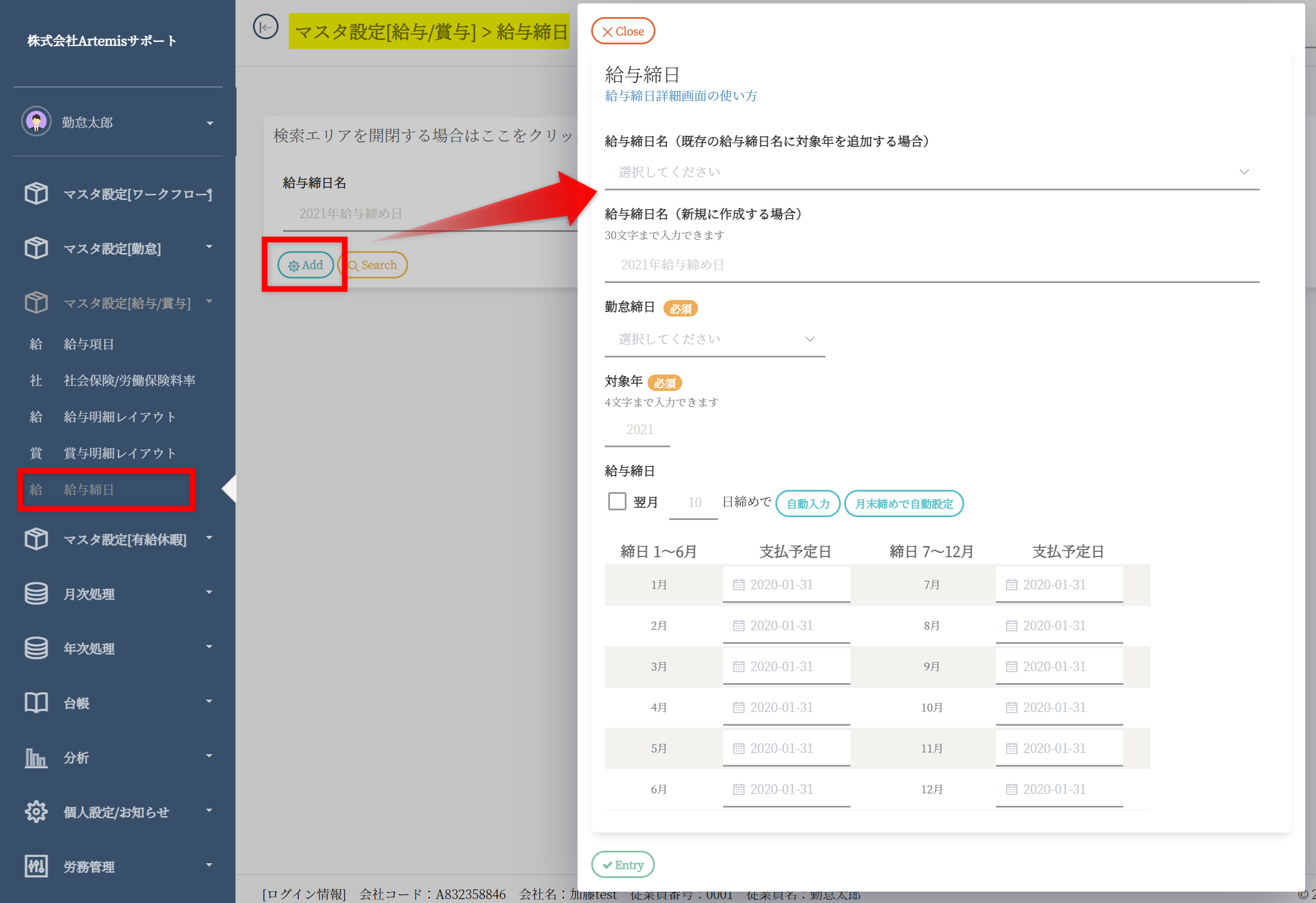The height and width of the screenshot is (903, 1316).
Task: Open calendar icon for 1月 支払予定日
Action: coord(738,584)
